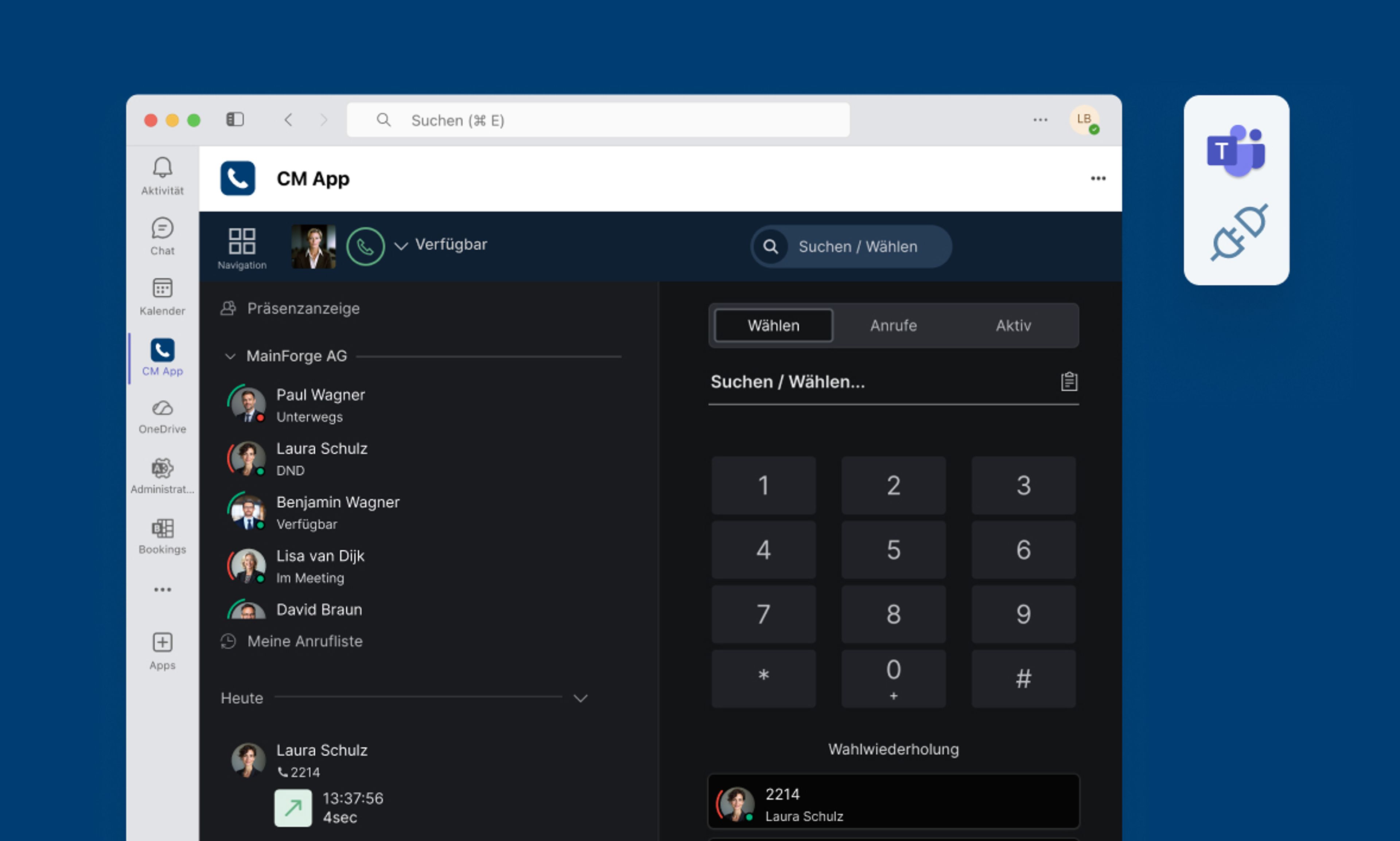1400x841 pixels.
Task: Open the Apps store in sidebar
Action: click(x=162, y=651)
